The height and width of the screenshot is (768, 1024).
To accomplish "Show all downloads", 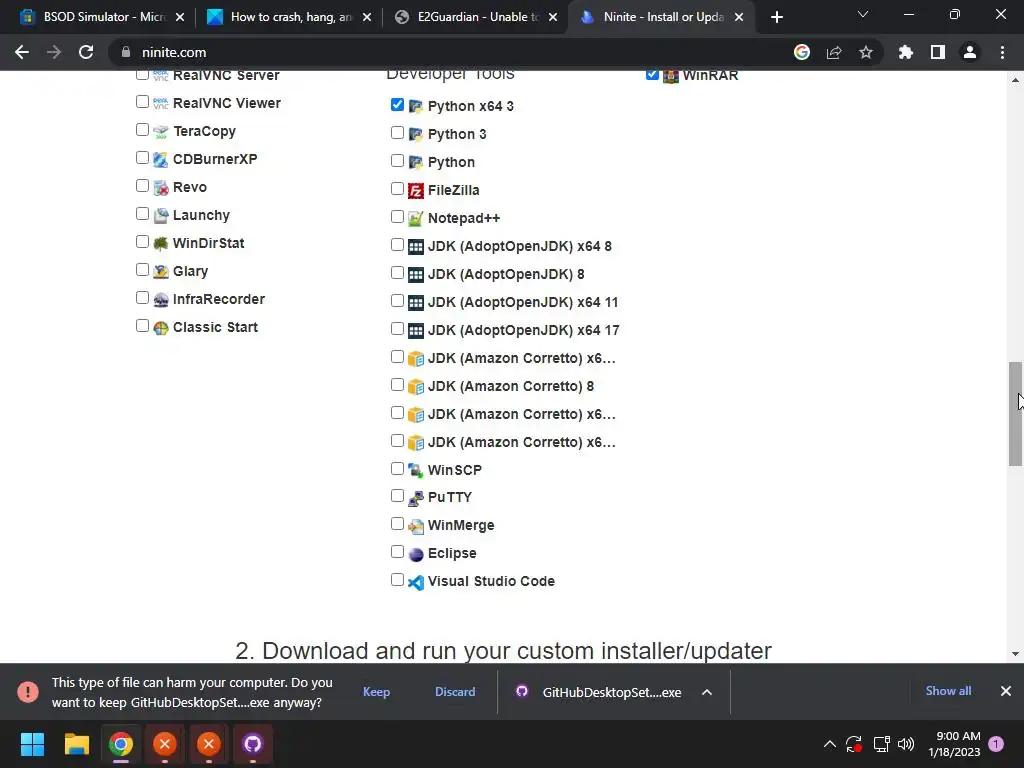I will 948,691.
